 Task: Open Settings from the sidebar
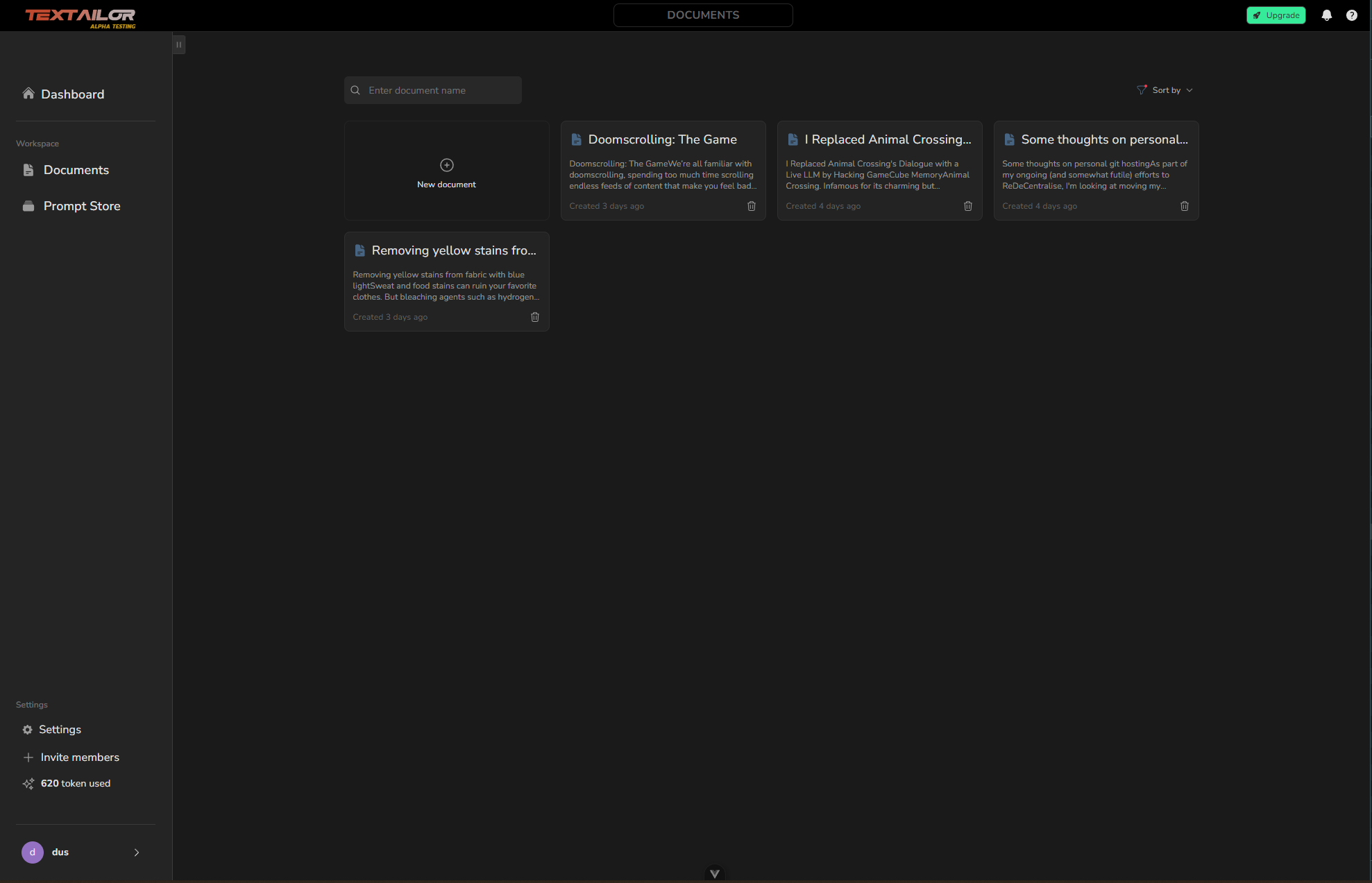click(x=60, y=729)
